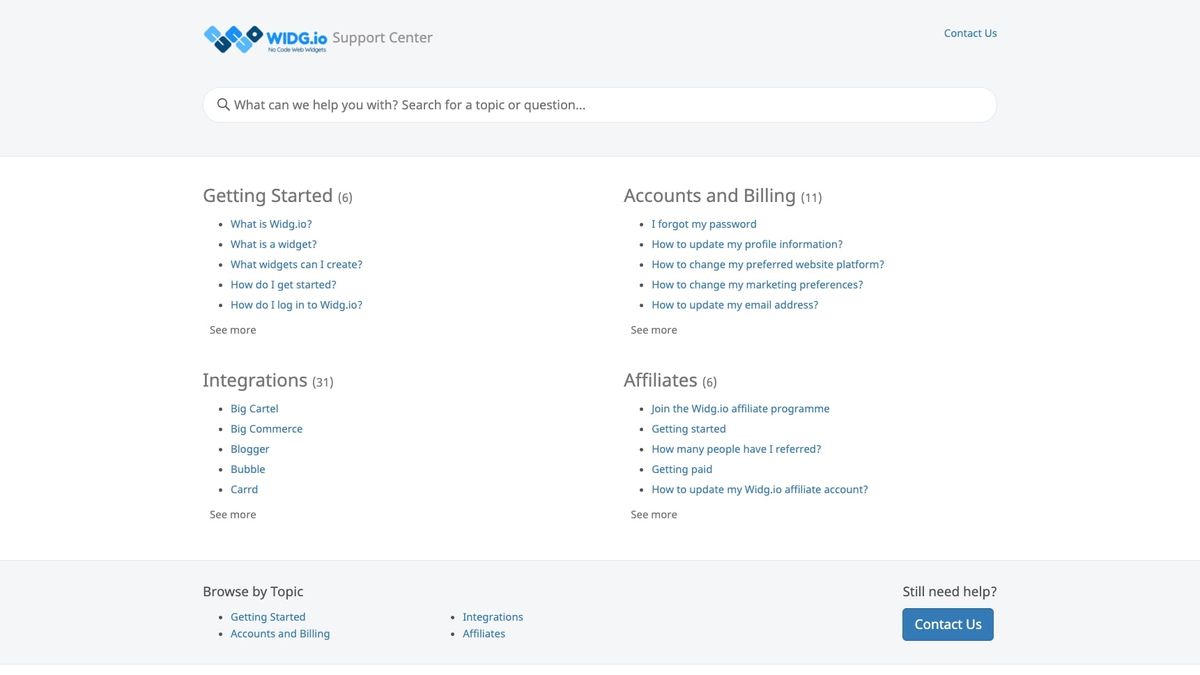Open 'How do I get started?' article
Image resolution: width=1200 pixels, height=675 pixels.
(x=283, y=284)
